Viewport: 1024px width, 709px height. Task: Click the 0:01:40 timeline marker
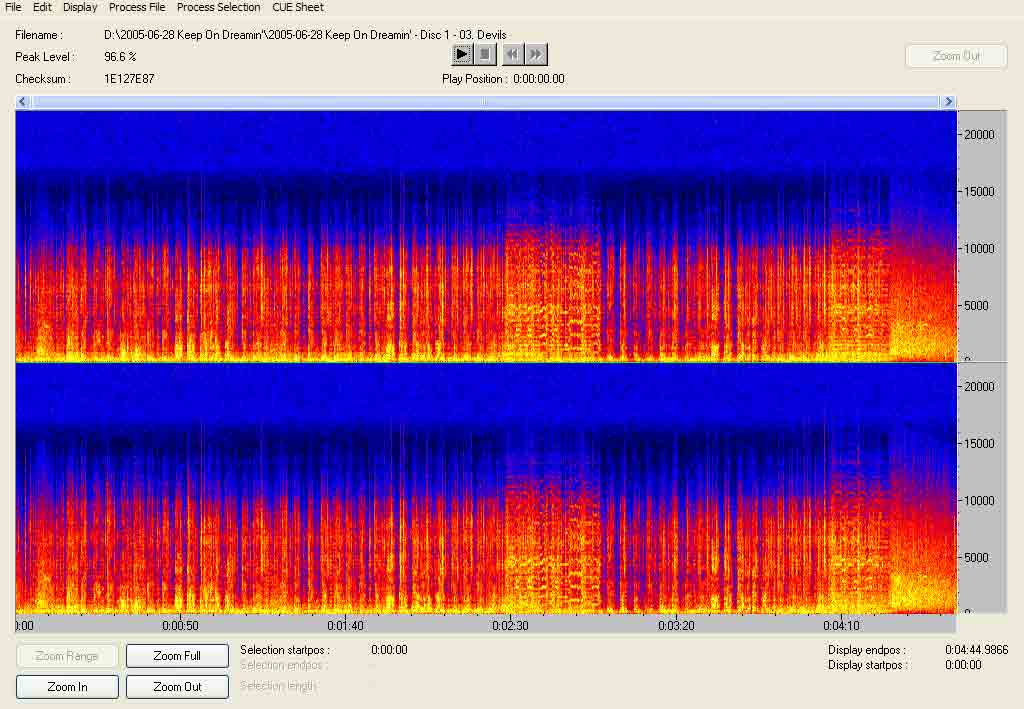click(345, 625)
